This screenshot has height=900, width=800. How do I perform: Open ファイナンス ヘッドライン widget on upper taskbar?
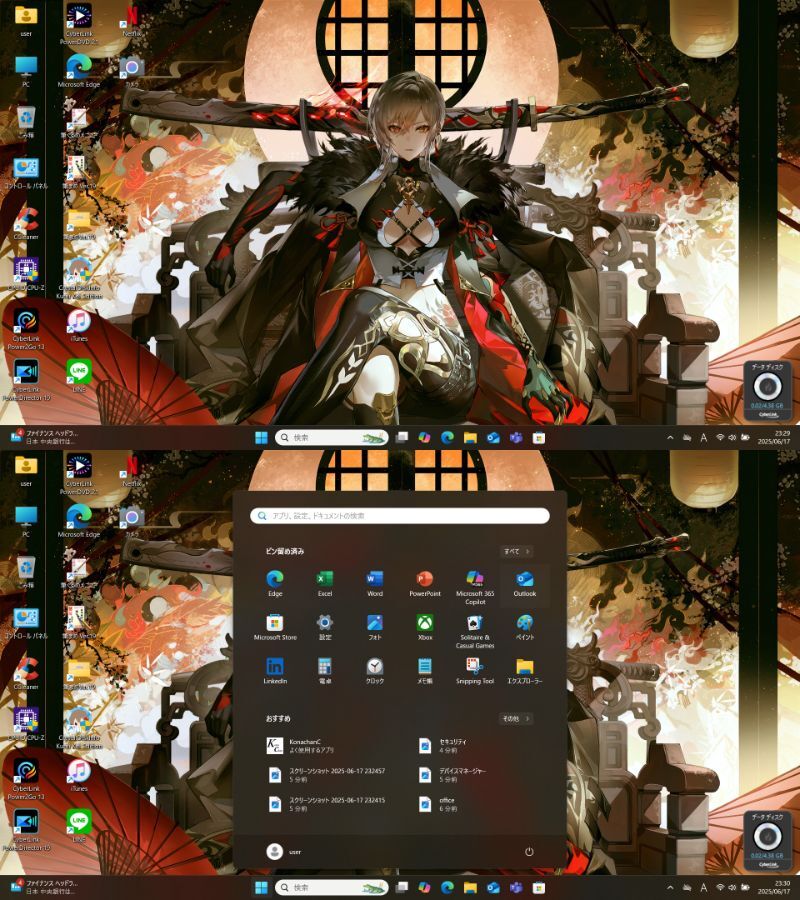tap(44, 437)
